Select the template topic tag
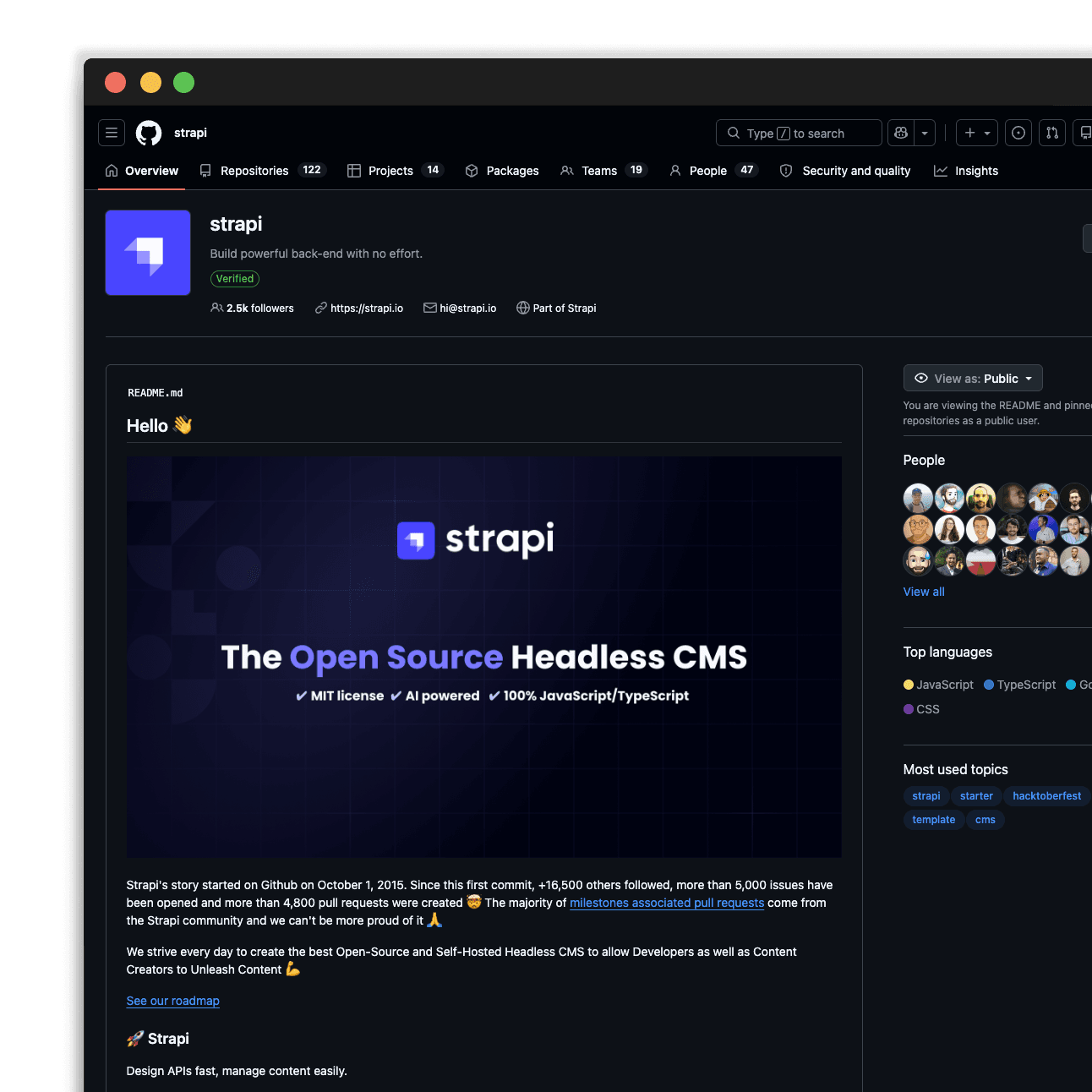 (934, 820)
